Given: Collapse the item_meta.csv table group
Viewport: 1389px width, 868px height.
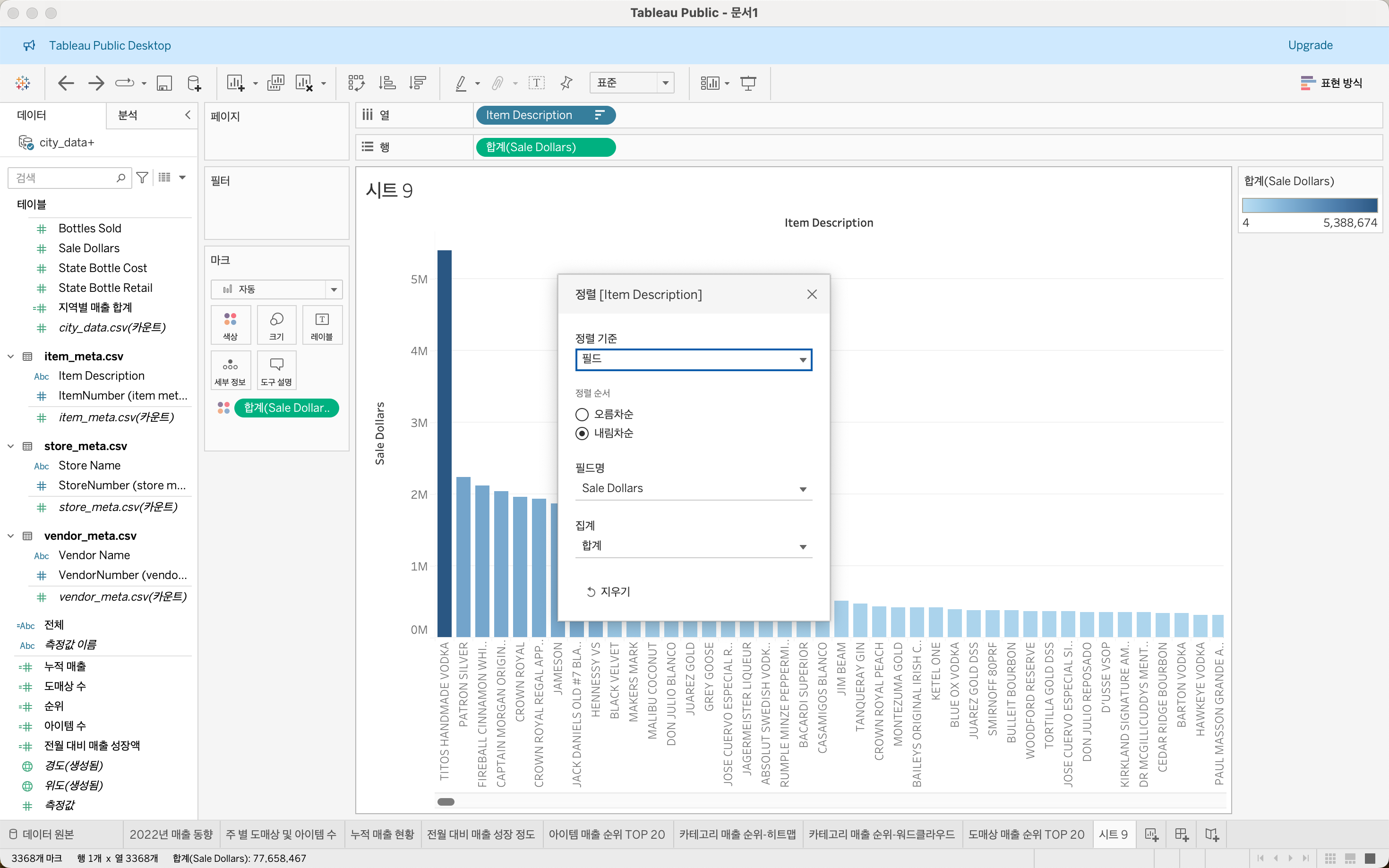Looking at the screenshot, I should point(11,357).
